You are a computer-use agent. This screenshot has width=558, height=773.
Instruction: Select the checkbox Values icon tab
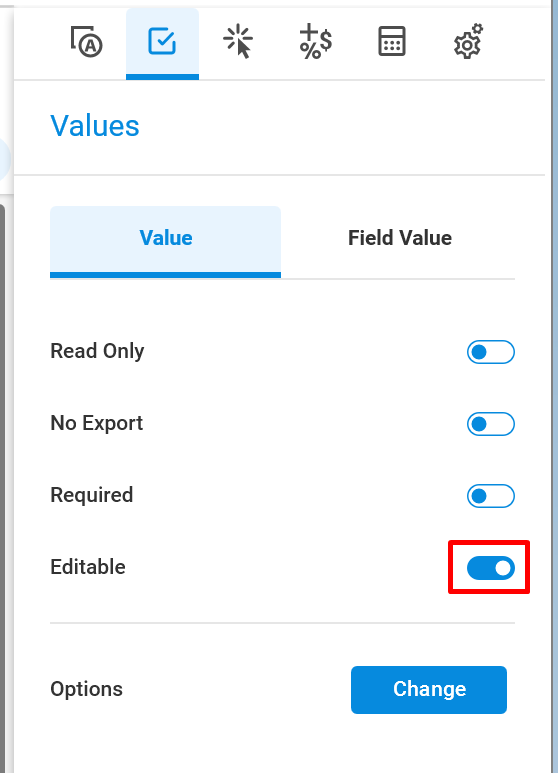[x=162, y=42]
